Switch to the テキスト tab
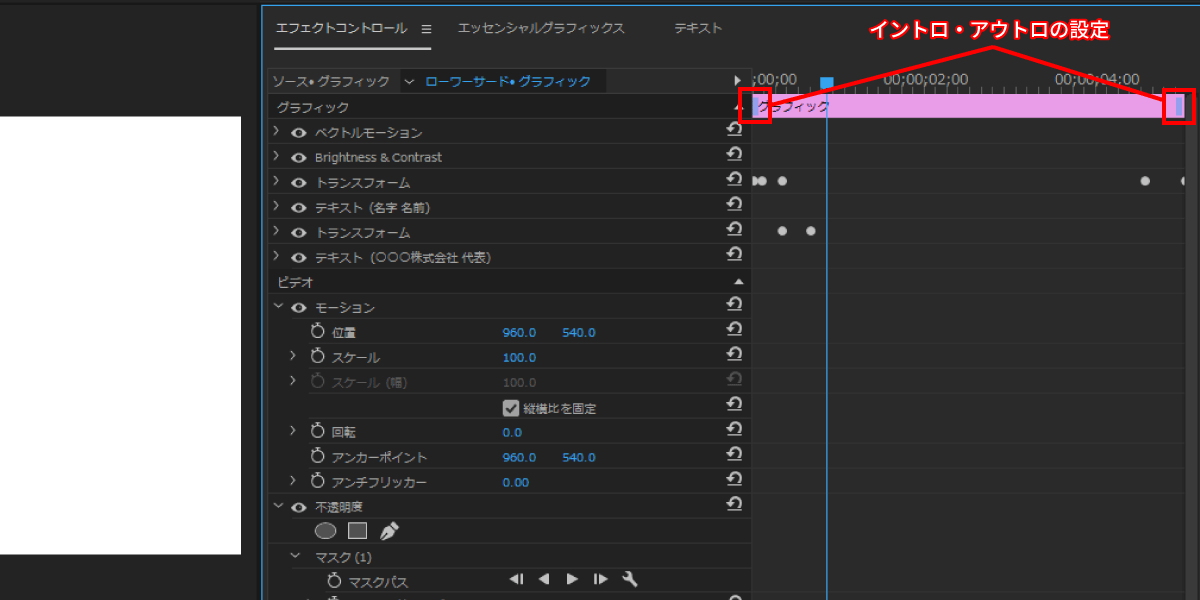Viewport: 1200px width, 600px height. click(x=697, y=28)
